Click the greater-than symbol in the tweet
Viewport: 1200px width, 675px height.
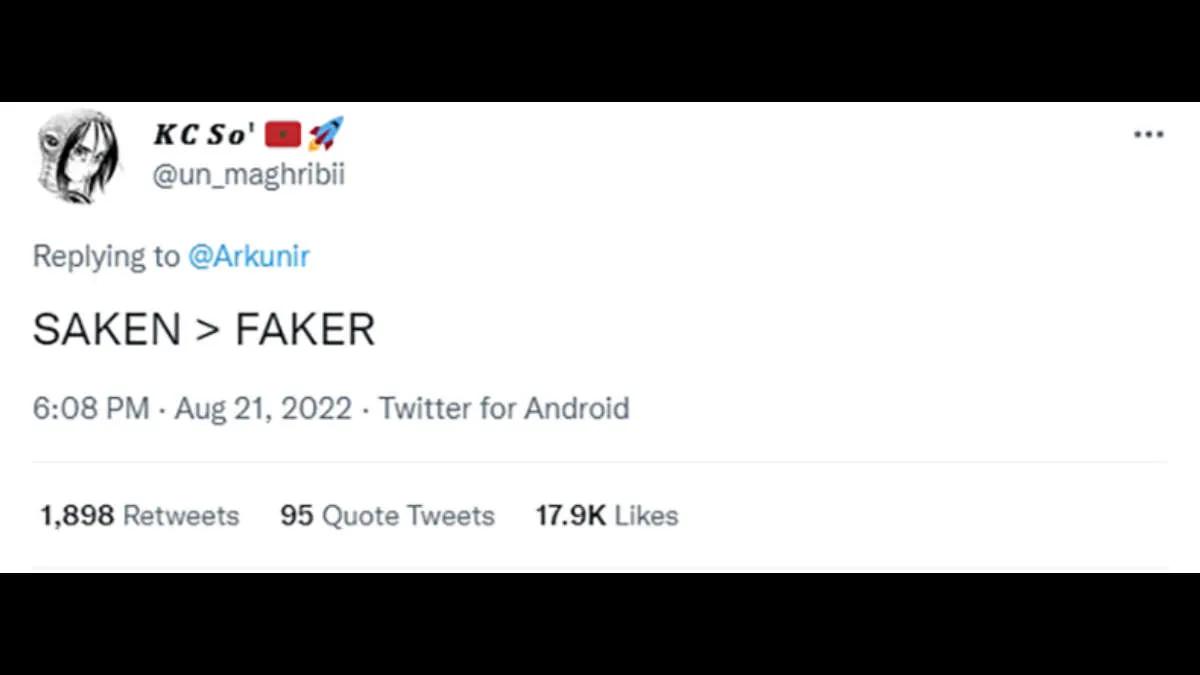point(207,331)
